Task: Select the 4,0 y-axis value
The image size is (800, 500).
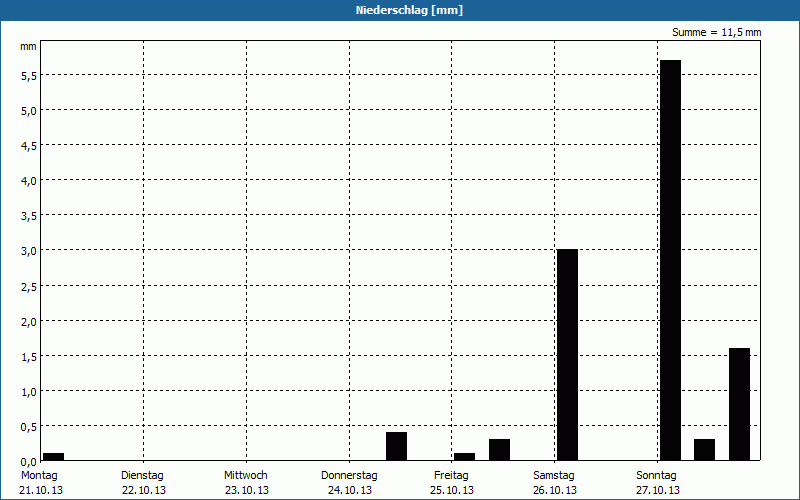Action: point(28,181)
